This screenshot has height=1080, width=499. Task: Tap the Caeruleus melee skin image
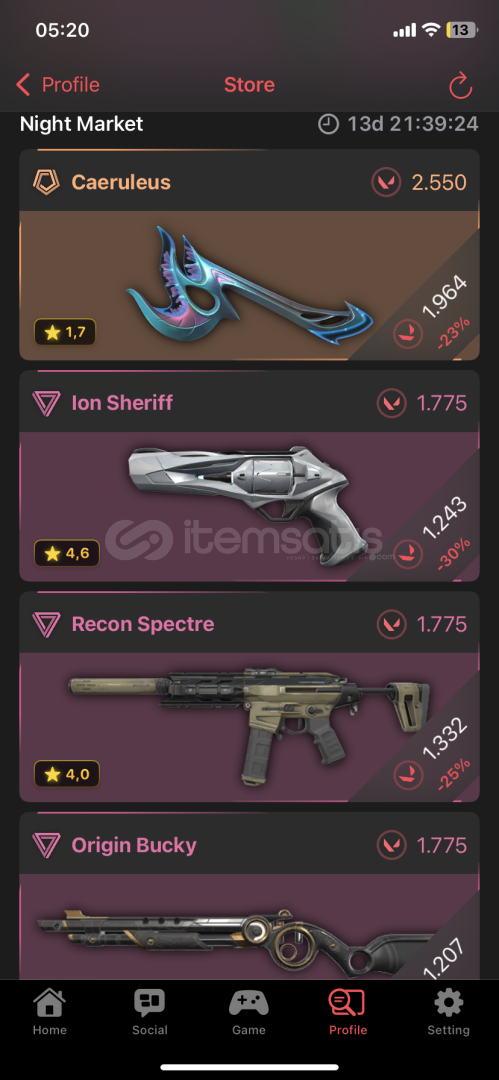[x=249, y=285]
